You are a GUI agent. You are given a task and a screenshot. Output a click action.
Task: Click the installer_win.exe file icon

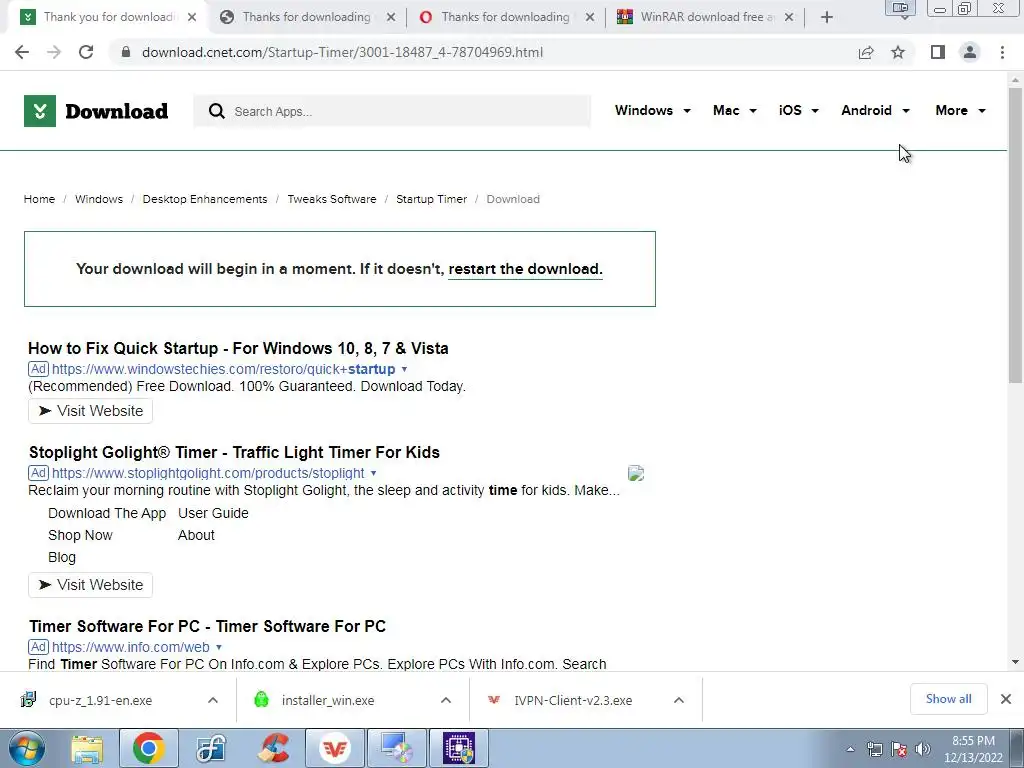point(261,699)
